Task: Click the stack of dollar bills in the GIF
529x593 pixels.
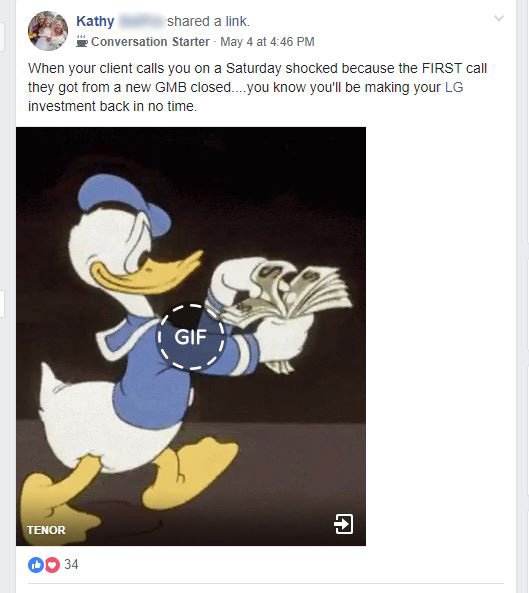Action: click(x=291, y=293)
